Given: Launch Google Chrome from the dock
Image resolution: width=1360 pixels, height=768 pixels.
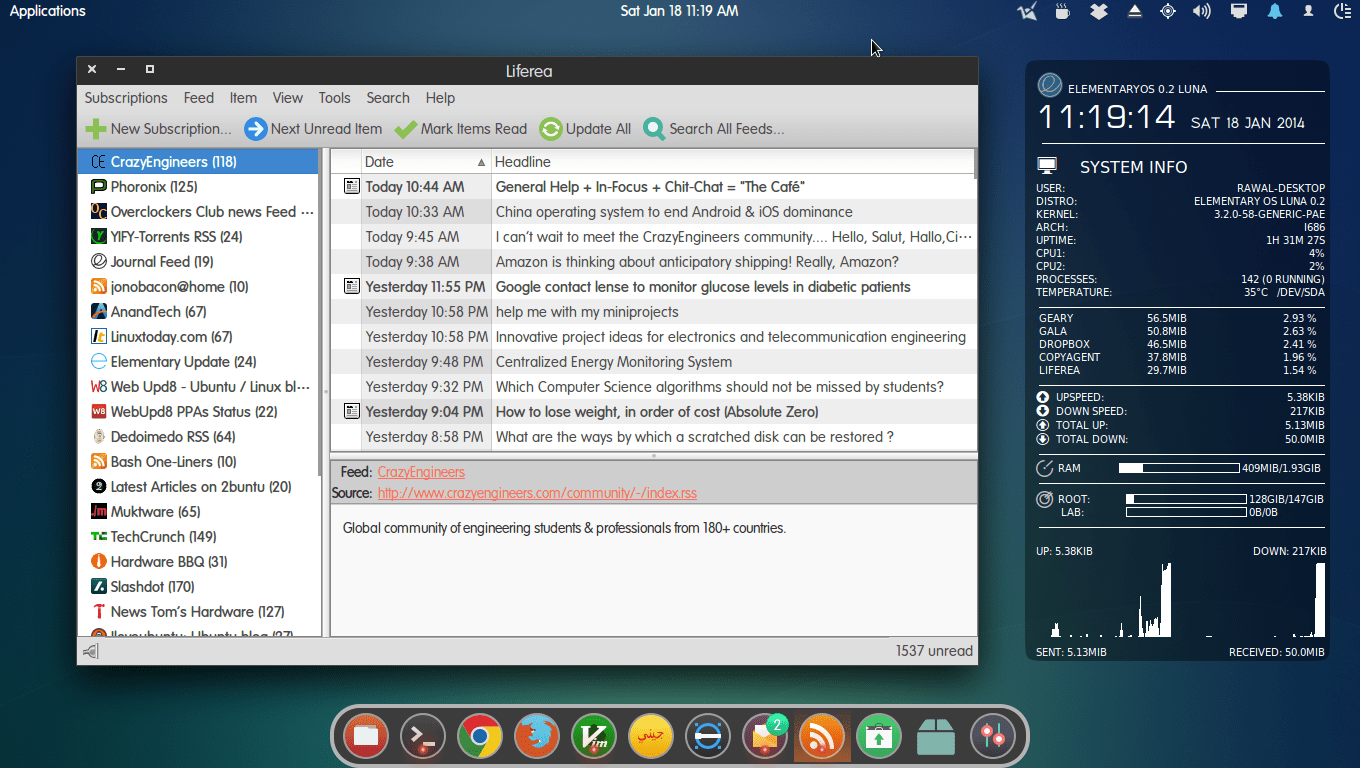Looking at the screenshot, I should click(480, 738).
